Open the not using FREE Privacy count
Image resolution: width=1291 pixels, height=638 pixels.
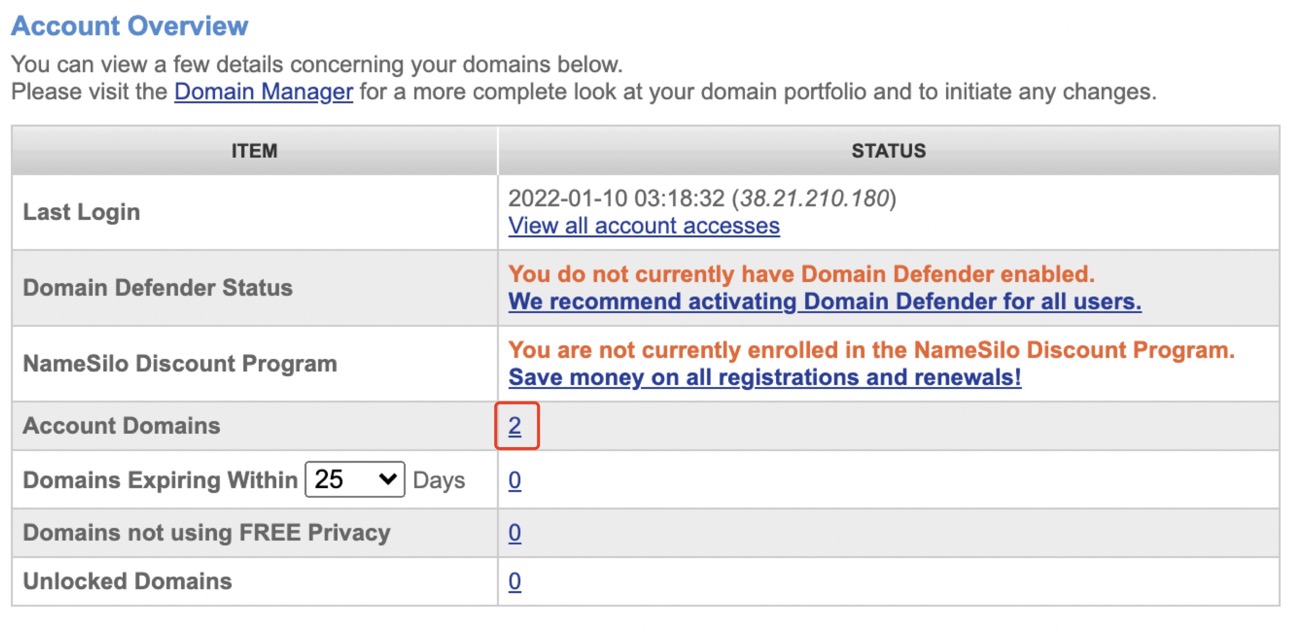(x=514, y=533)
